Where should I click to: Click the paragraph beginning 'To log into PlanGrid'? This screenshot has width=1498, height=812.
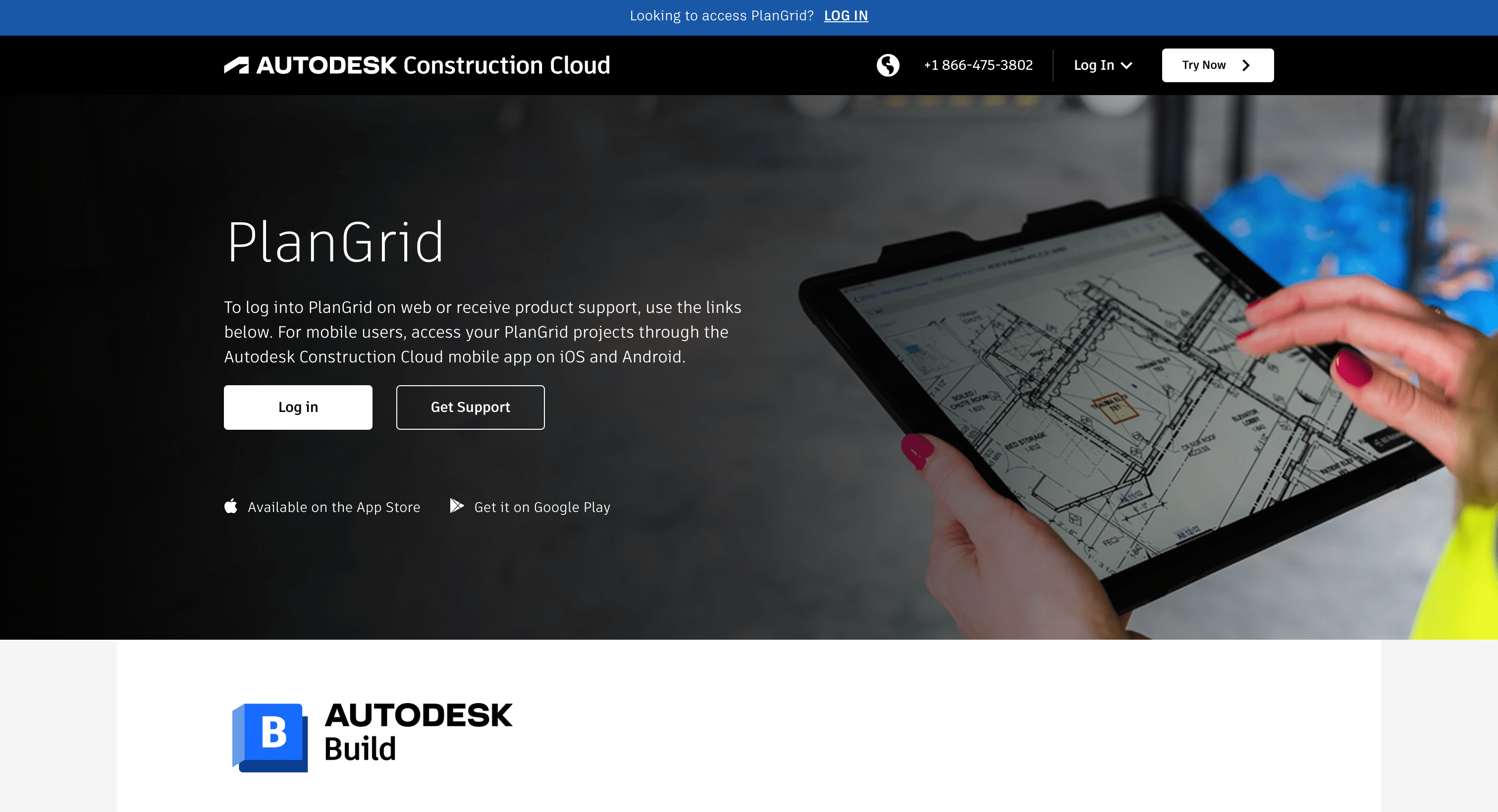tap(482, 332)
